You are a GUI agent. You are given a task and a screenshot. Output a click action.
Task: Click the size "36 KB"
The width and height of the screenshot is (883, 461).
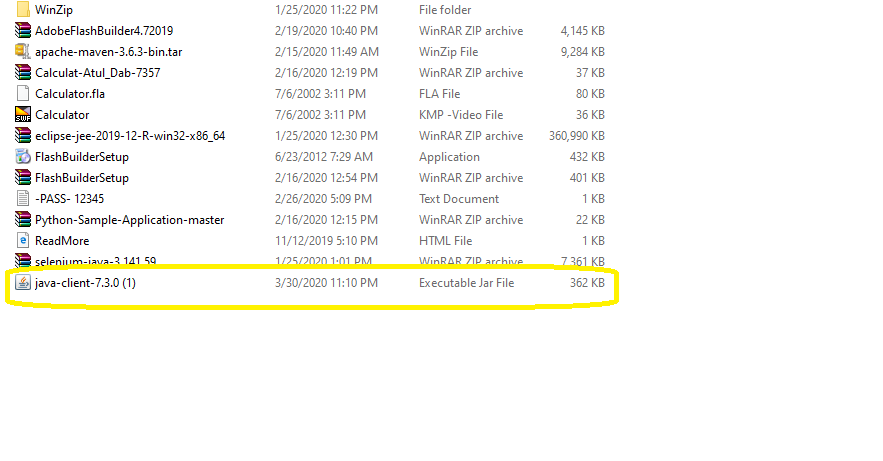(590, 115)
